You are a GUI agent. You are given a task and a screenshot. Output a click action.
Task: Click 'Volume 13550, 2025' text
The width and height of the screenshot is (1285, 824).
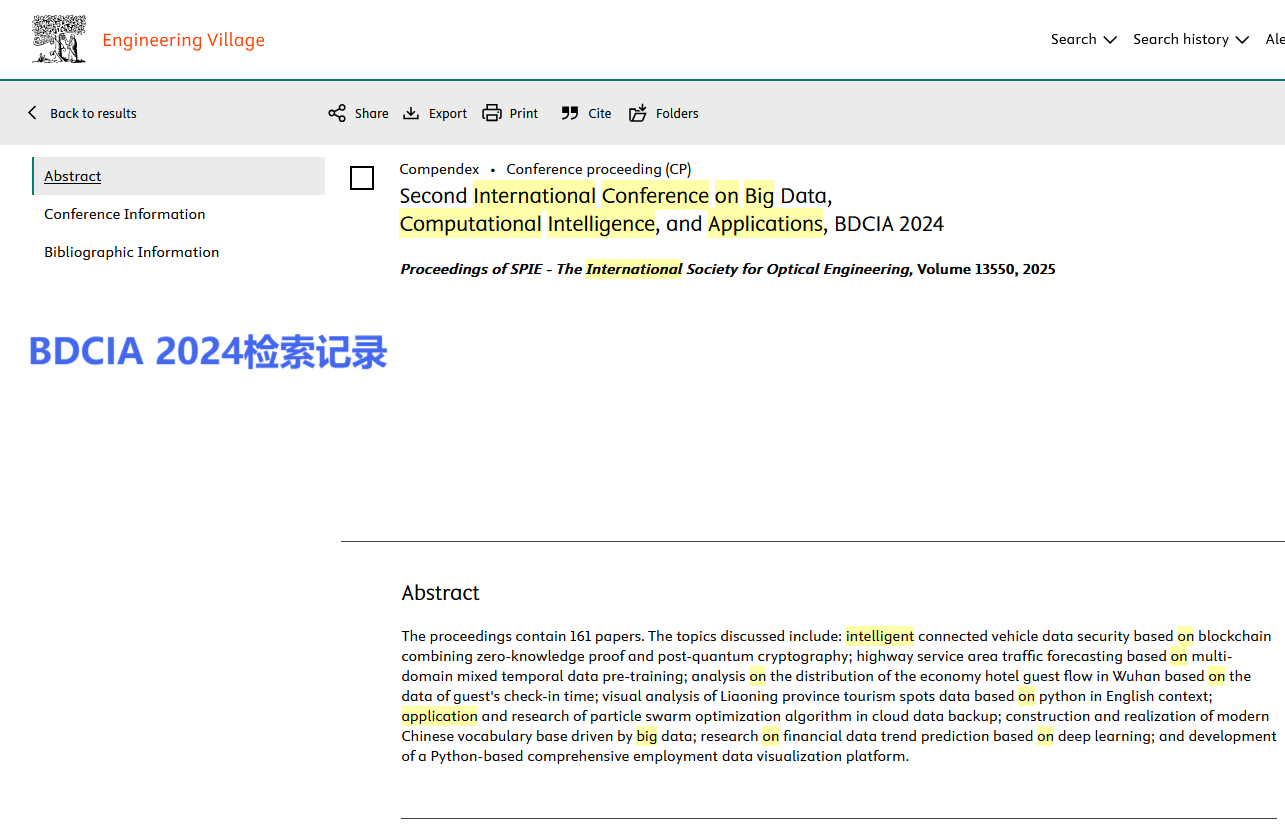pos(986,269)
